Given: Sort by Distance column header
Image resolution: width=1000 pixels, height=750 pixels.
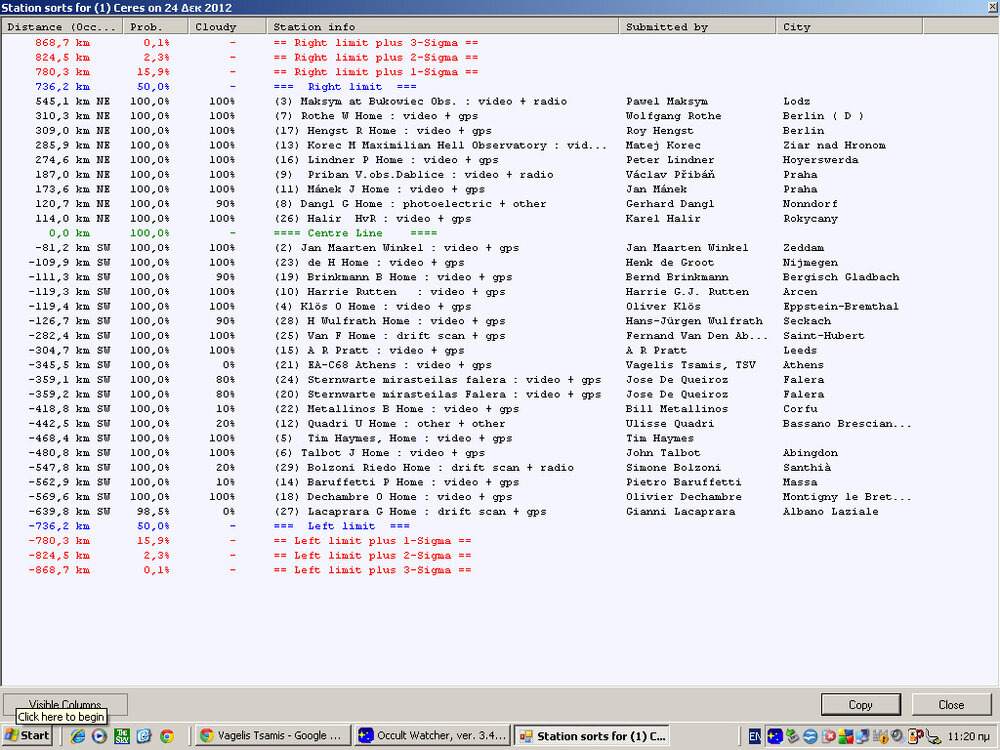Looking at the screenshot, I should tap(60, 27).
